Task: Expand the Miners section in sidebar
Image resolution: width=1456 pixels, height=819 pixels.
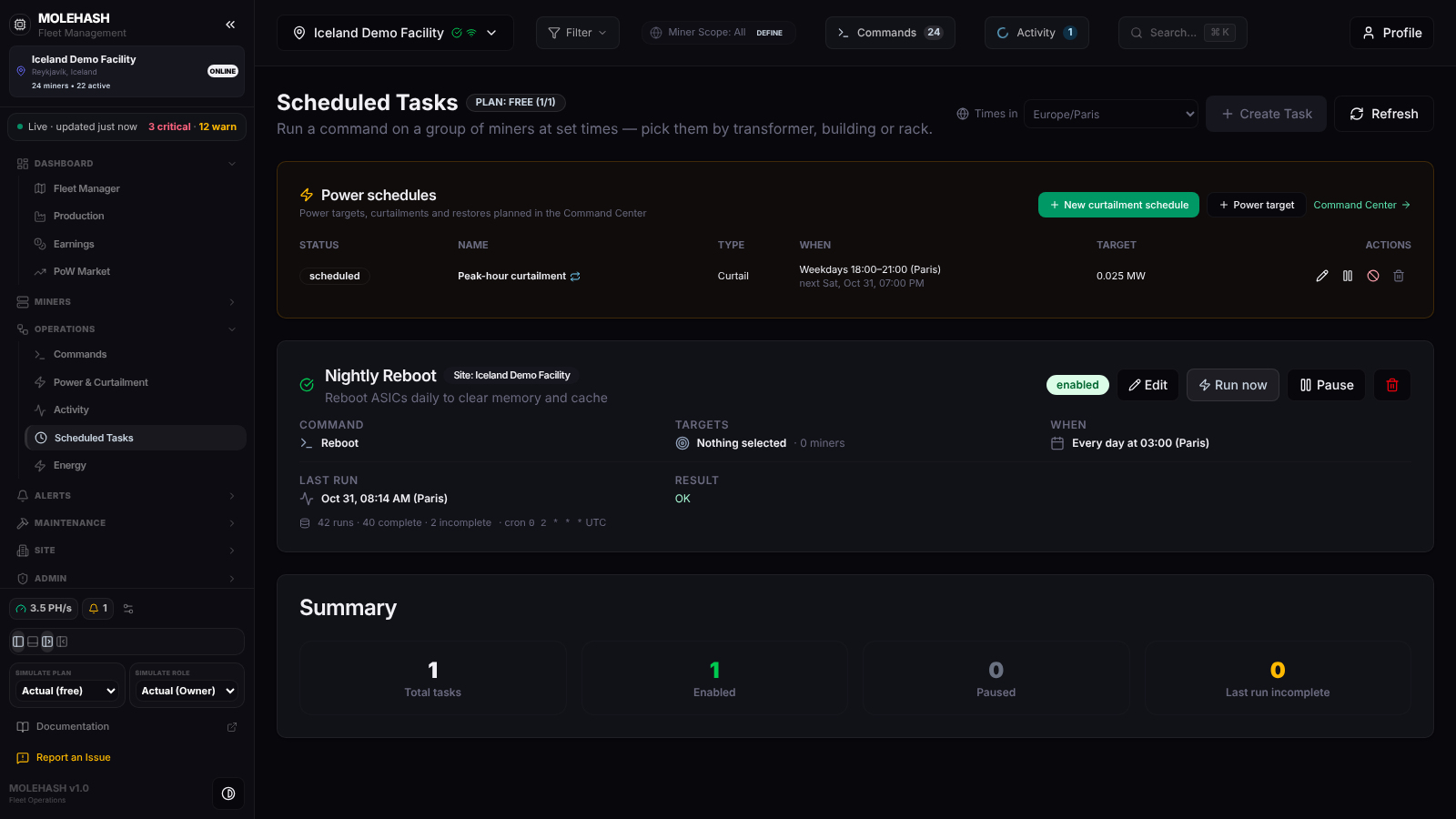Action: [126, 302]
